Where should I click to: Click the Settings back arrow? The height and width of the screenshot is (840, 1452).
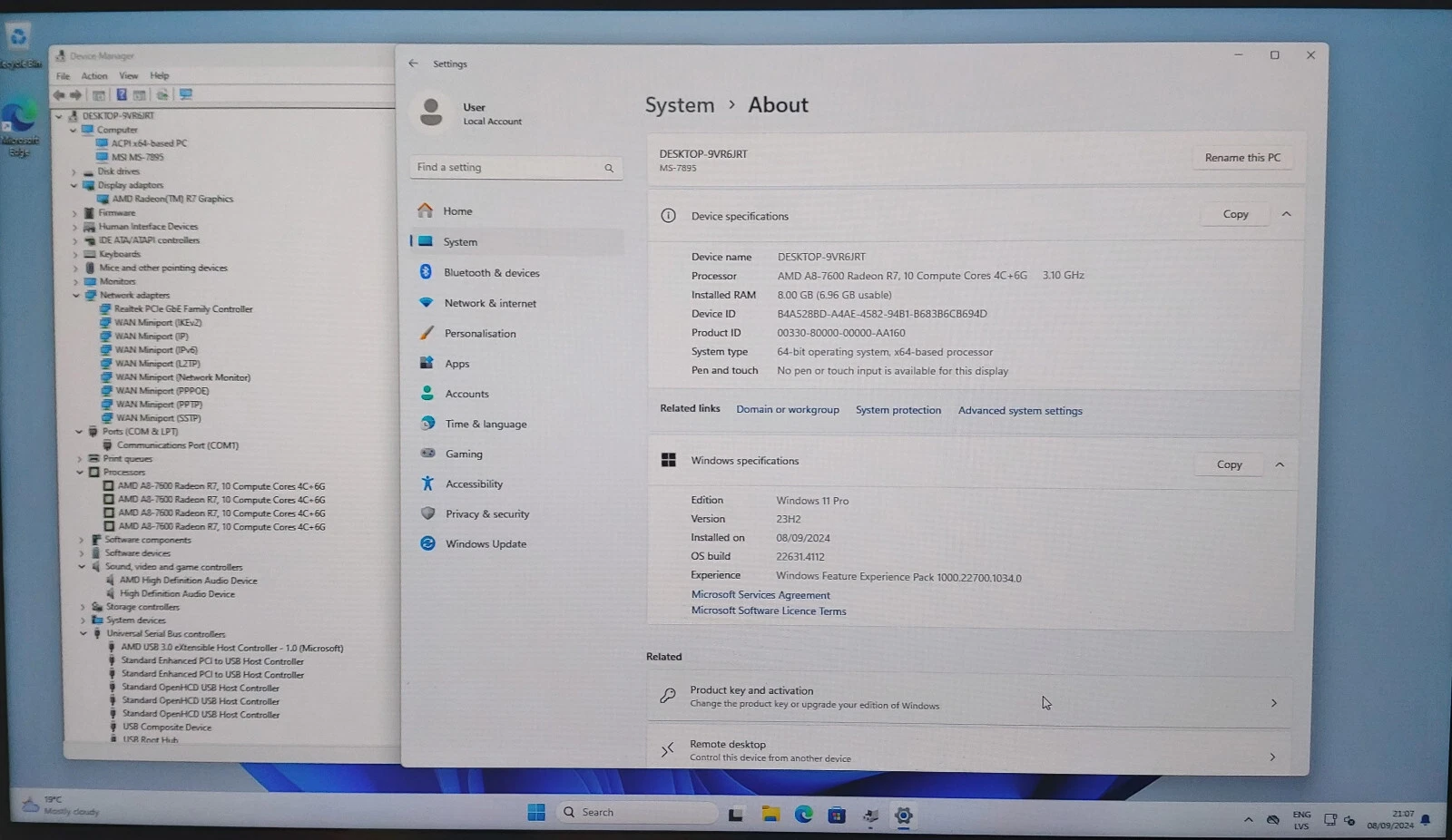click(x=413, y=63)
